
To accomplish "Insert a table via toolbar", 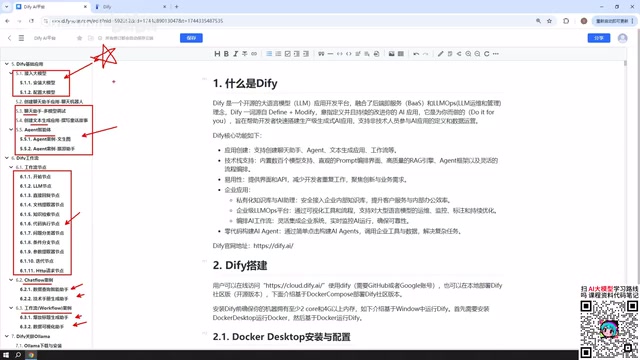I will pyautogui.click(x=401, y=54).
